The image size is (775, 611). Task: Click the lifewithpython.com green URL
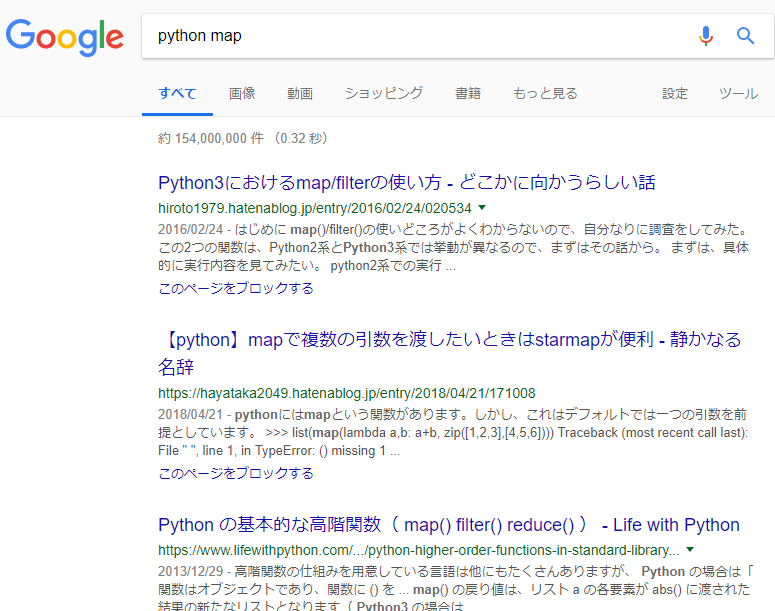419,550
